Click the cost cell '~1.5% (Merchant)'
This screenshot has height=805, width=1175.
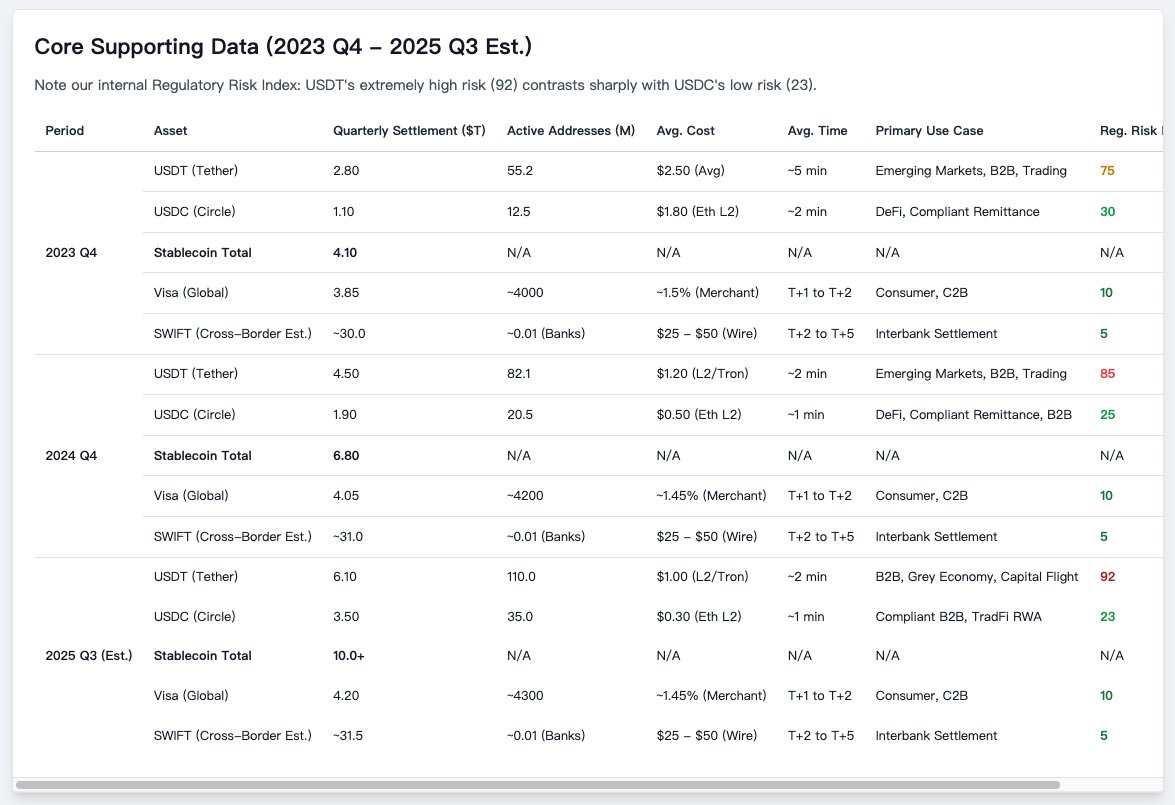[x=707, y=293]
